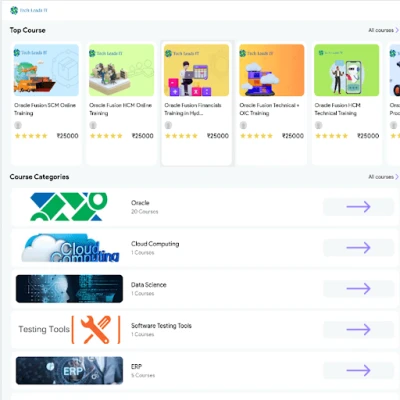This screenshot has width=400, height=400.
Task: Open the ERP category arrow button
Action: [x=358, y=370]
